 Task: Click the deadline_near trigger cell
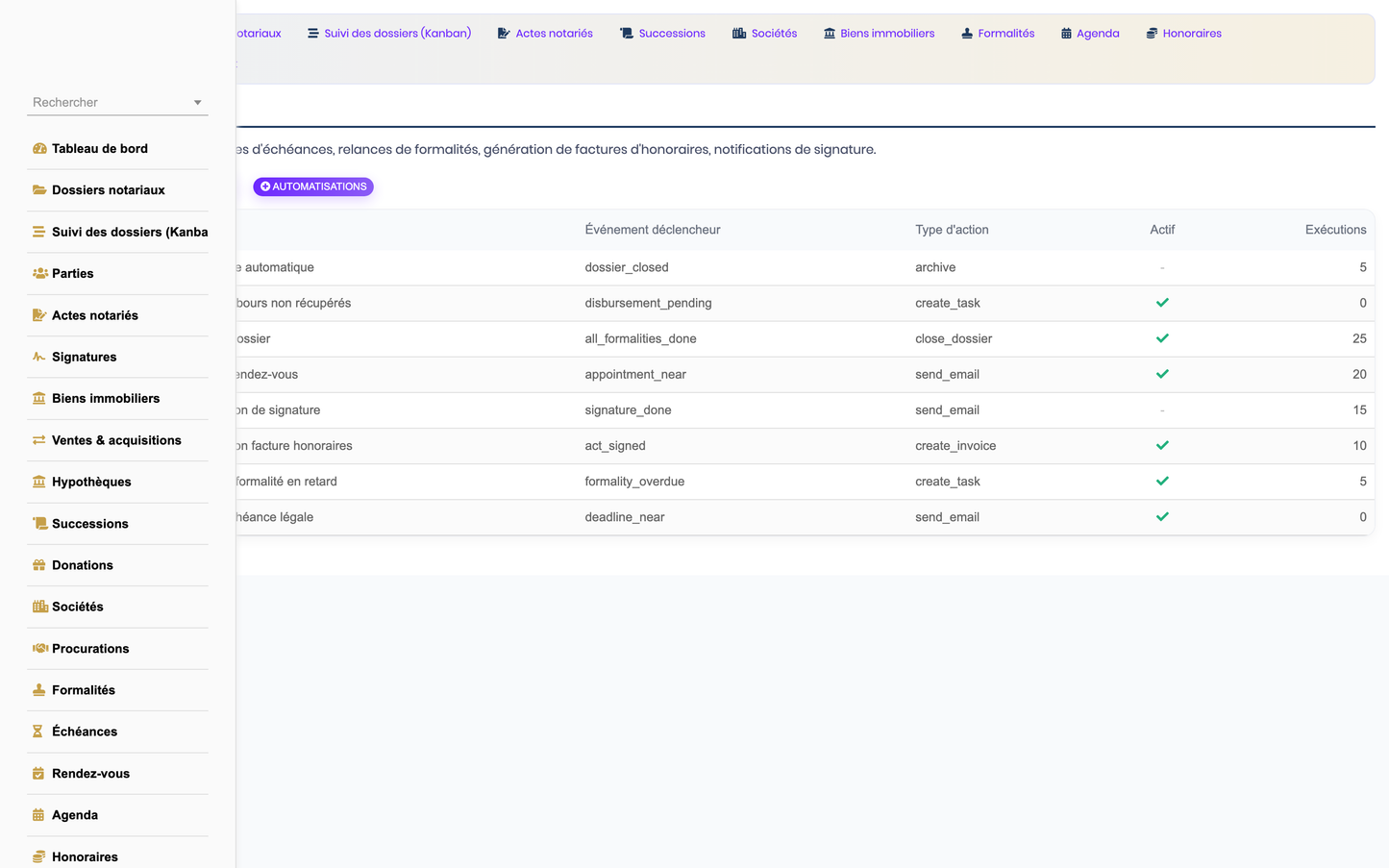[x=625, y=517]
